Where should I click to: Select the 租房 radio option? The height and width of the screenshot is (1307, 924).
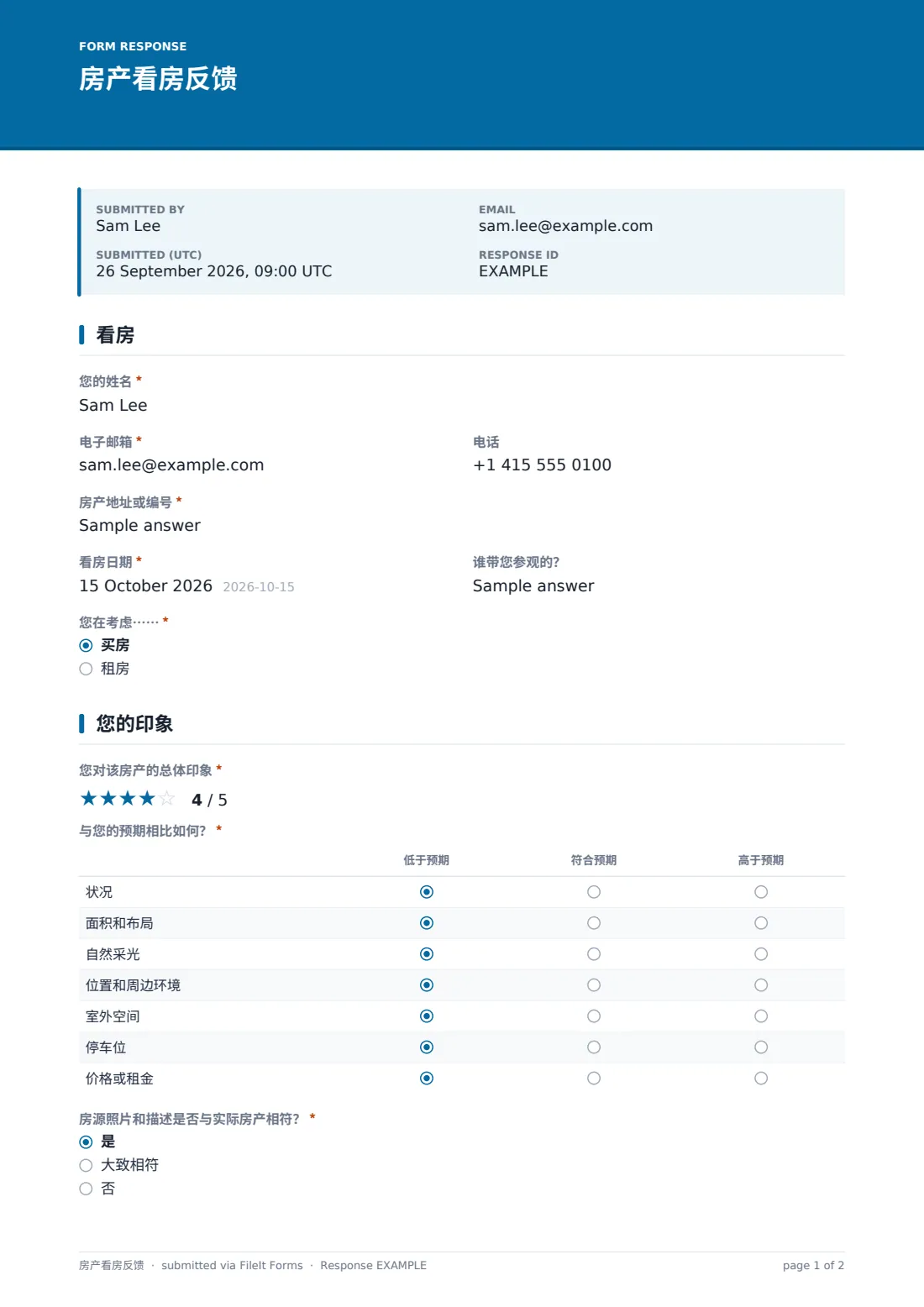(x=86, y=669)
